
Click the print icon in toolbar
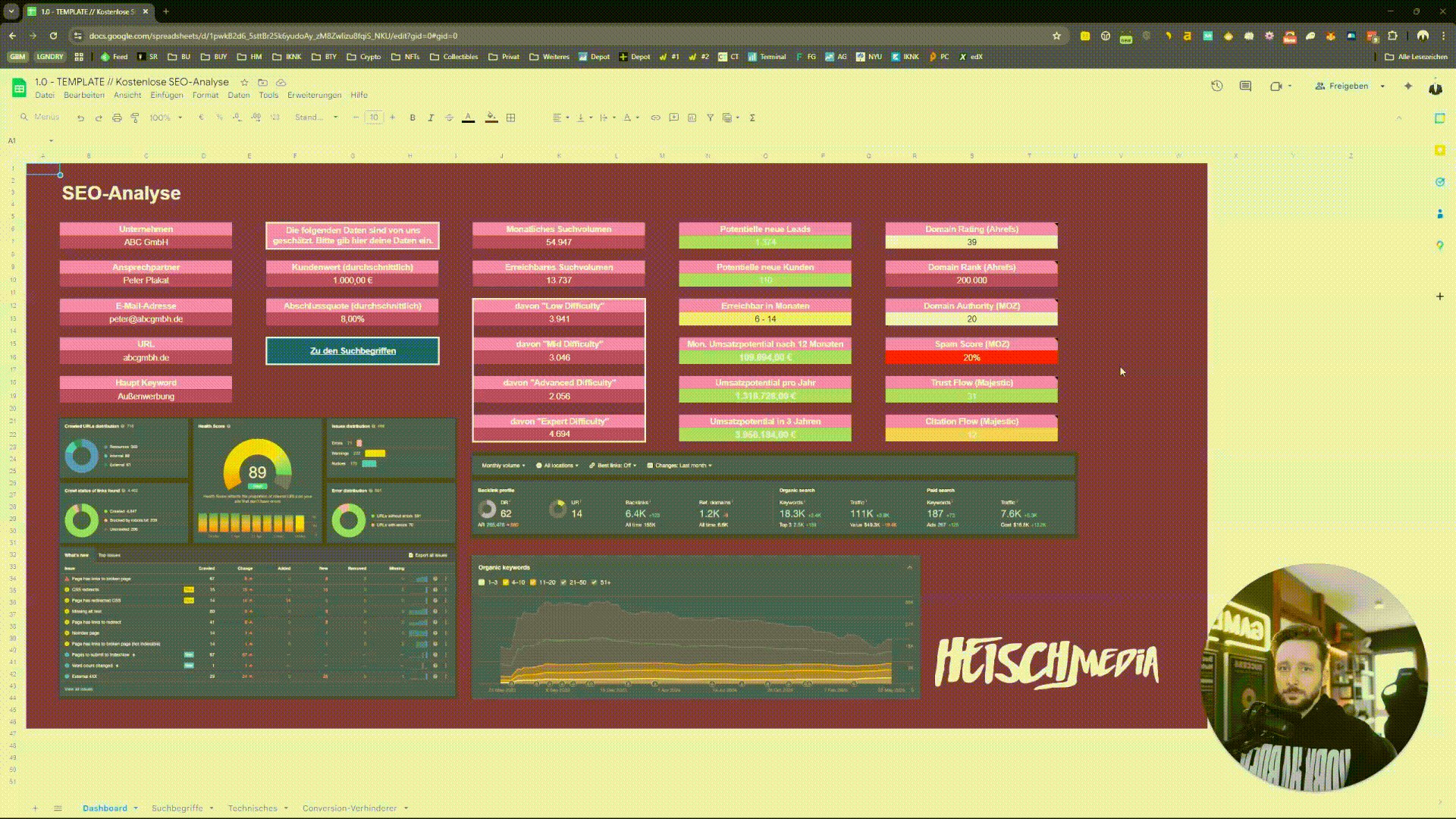coord(117,118)
